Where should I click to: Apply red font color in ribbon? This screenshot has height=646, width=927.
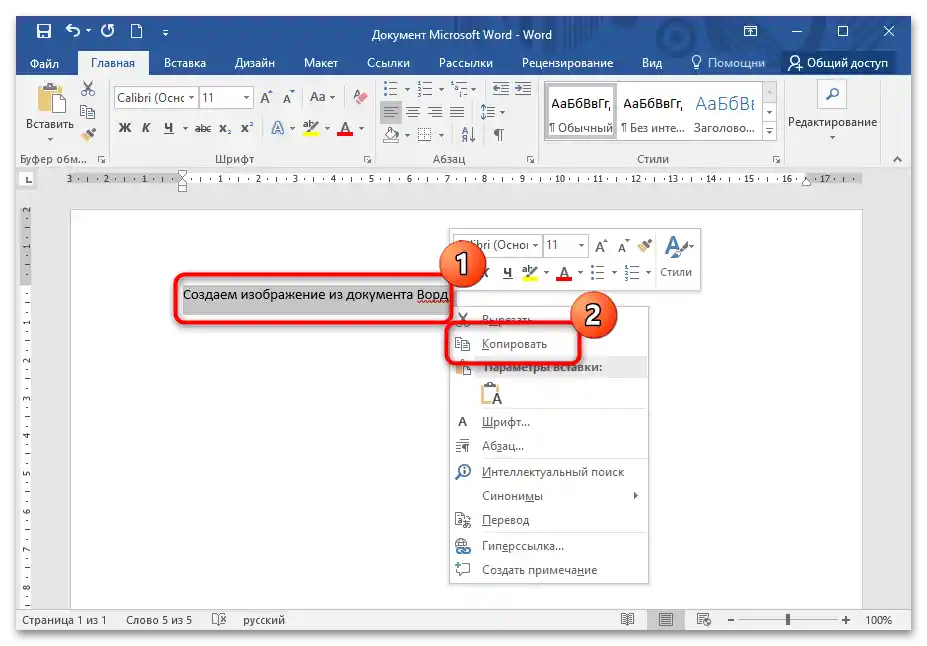coord(345,128)
